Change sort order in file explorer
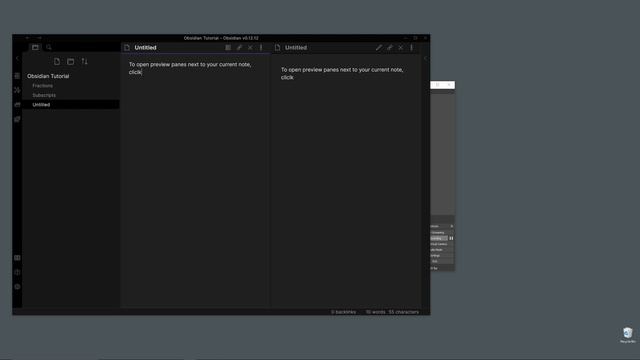 (84, 61)
